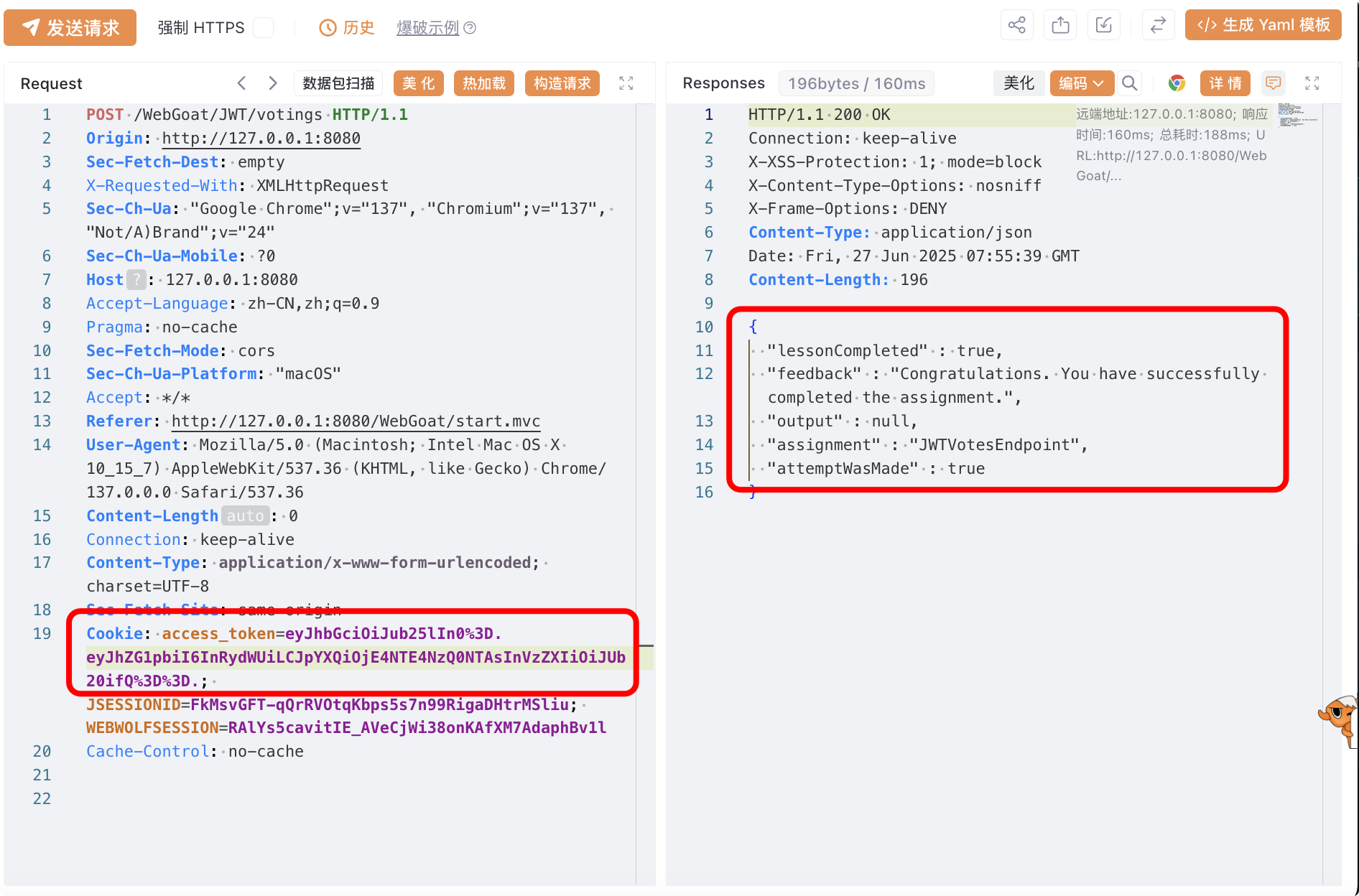Click the swap arrows icon
Viewport: 1359px width, 896px height.
[x=1158, y=25]
